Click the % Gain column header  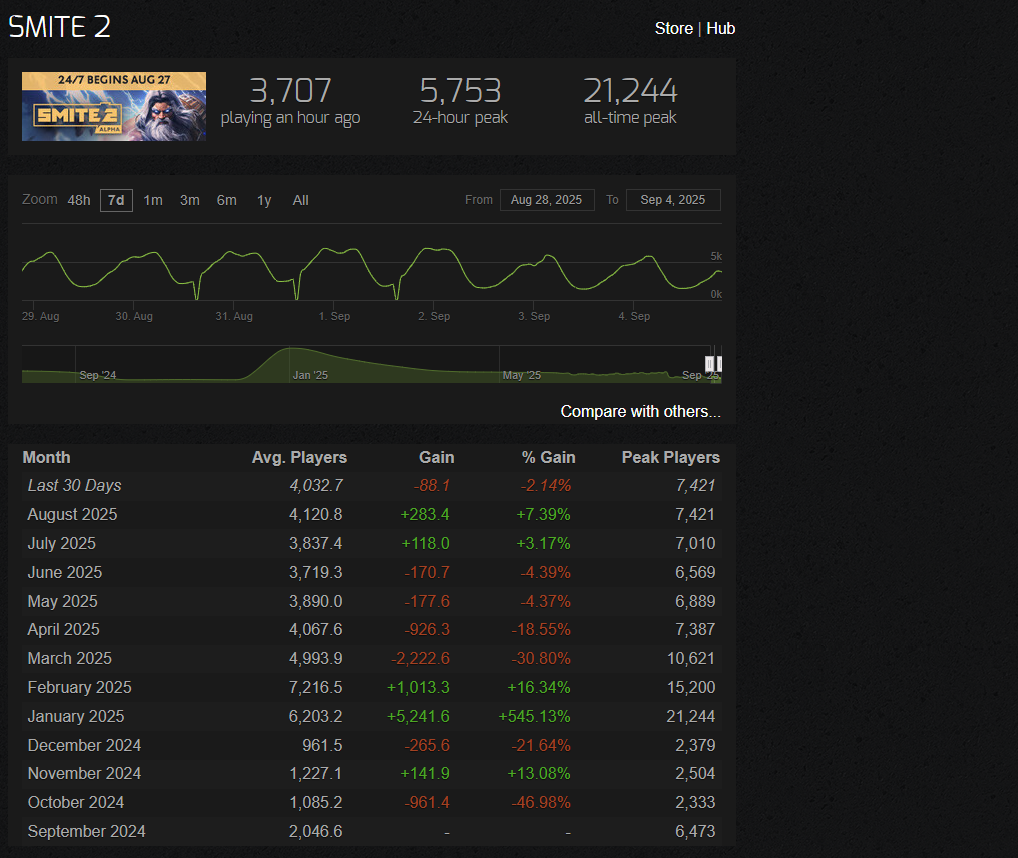click(548, 458)
